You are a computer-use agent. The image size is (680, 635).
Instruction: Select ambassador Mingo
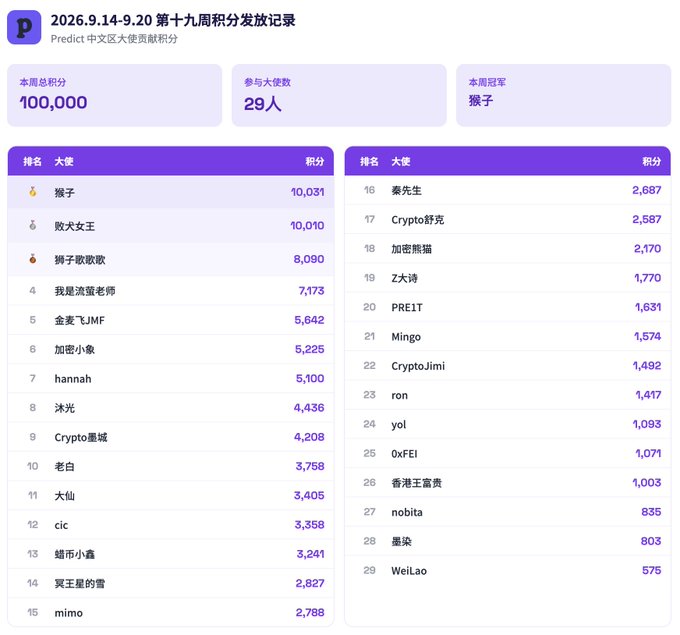406,337
